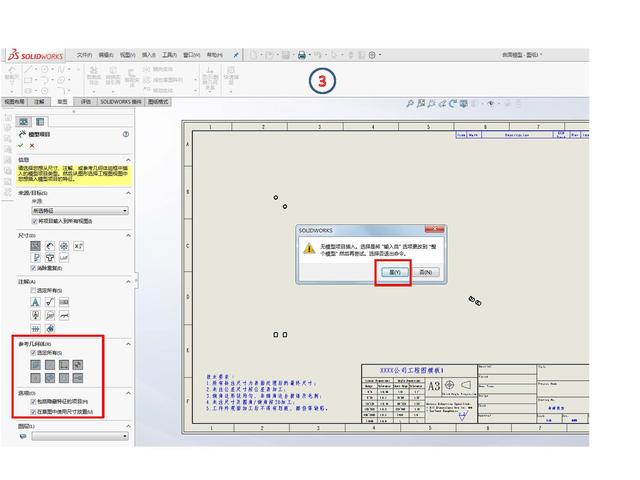Toggle Hole Wizard locations icon

[50, 258]
